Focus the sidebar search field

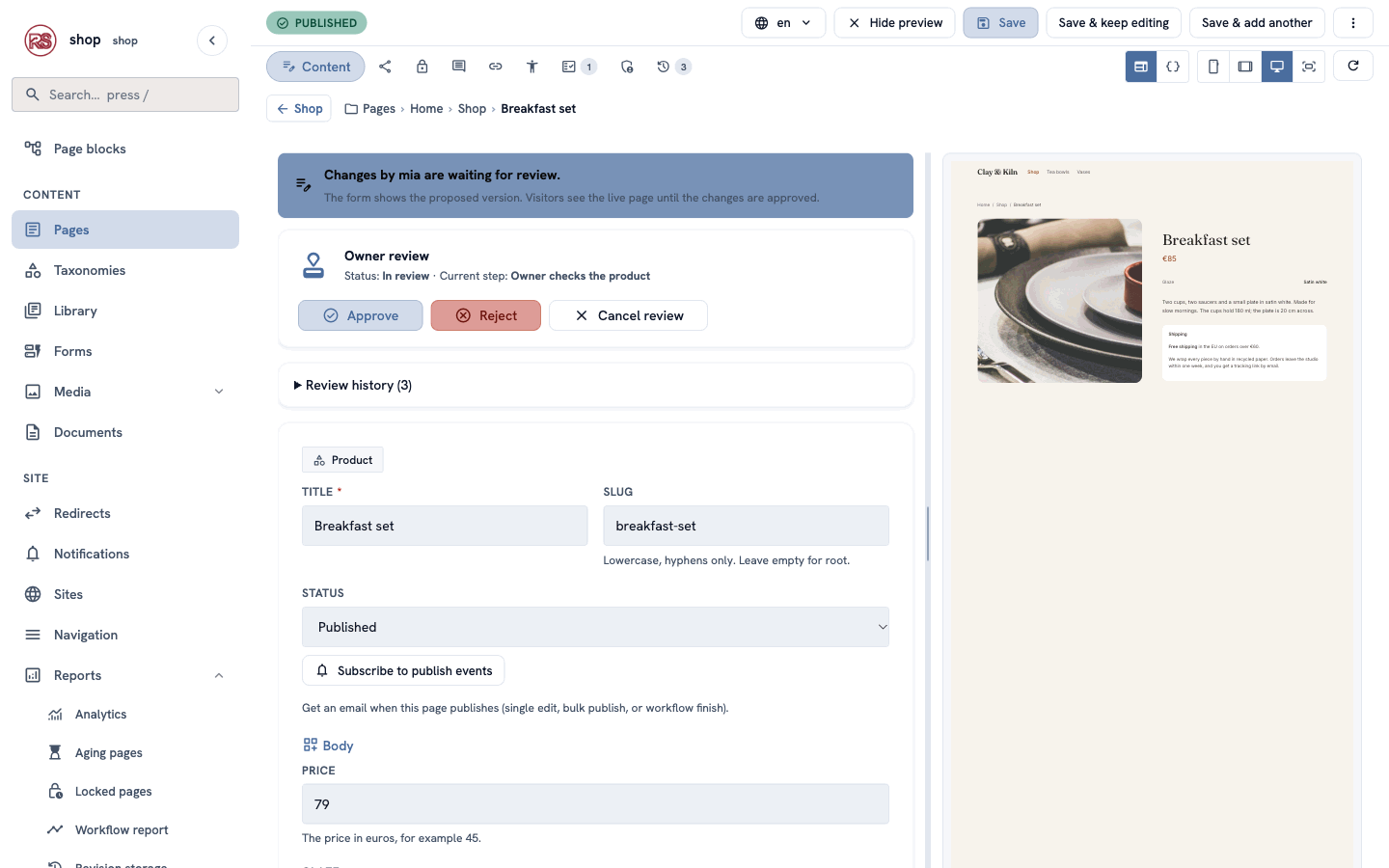pyautogui.click(x=125, y=95)
